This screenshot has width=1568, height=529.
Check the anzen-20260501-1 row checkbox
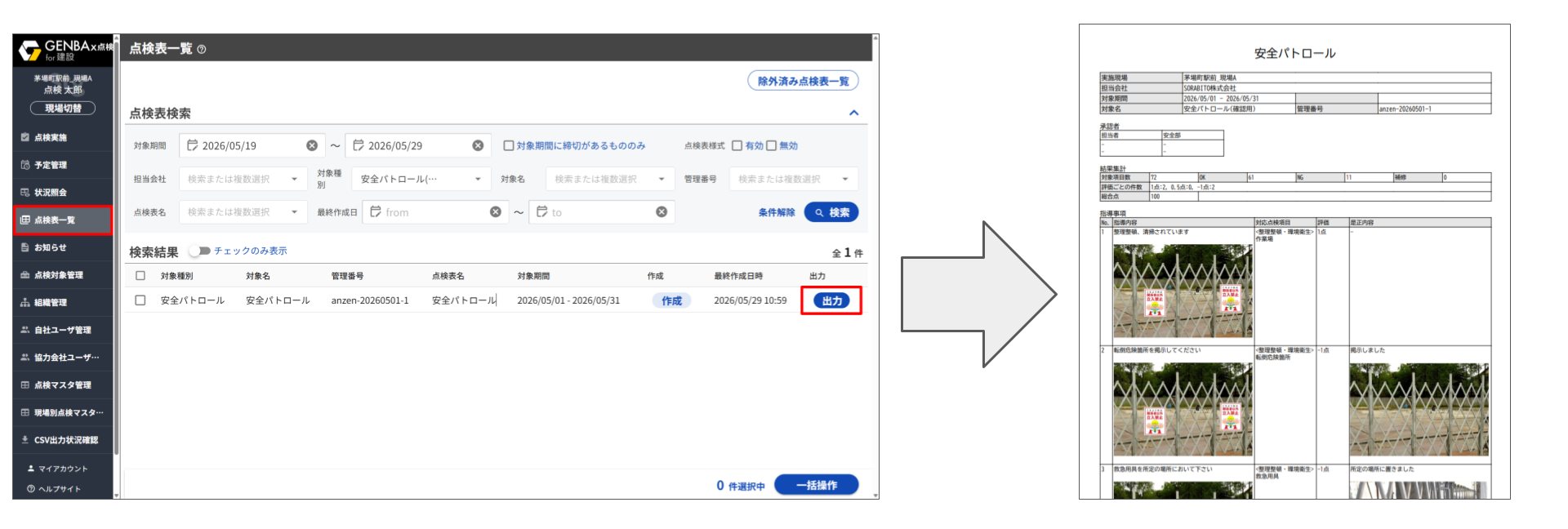point(140,300)
